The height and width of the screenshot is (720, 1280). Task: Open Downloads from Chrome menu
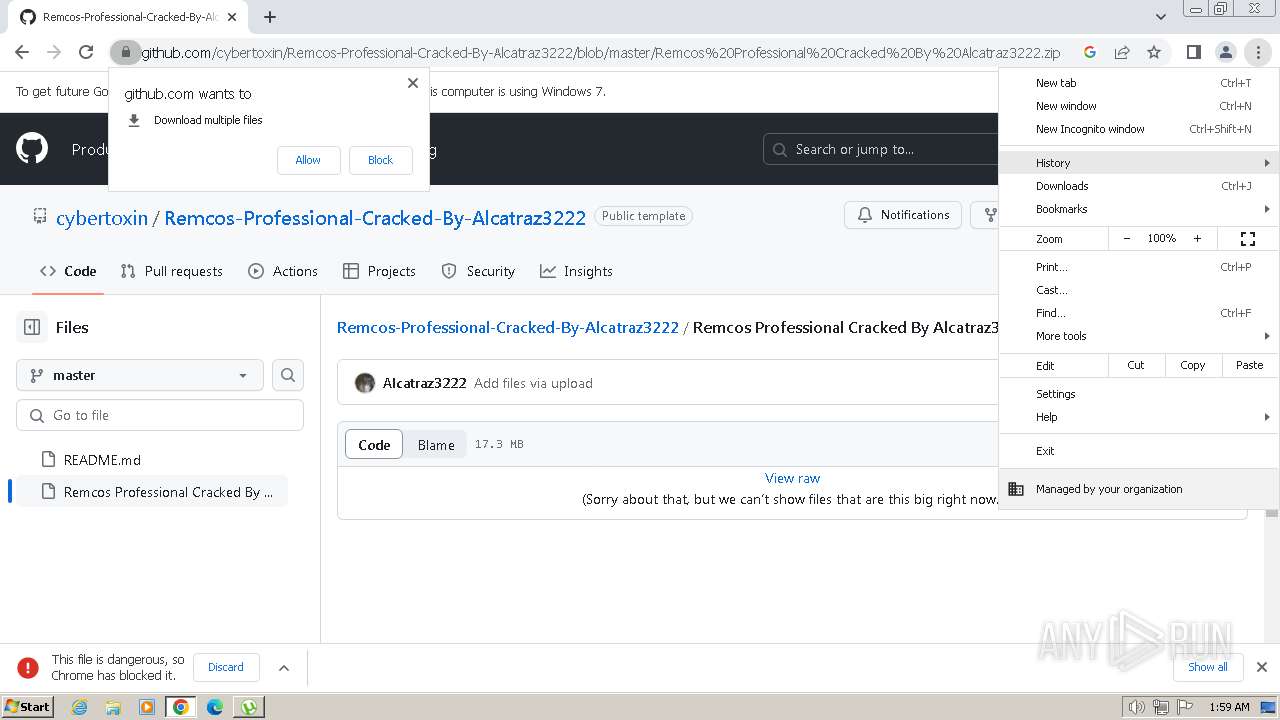coord(1139,186)
